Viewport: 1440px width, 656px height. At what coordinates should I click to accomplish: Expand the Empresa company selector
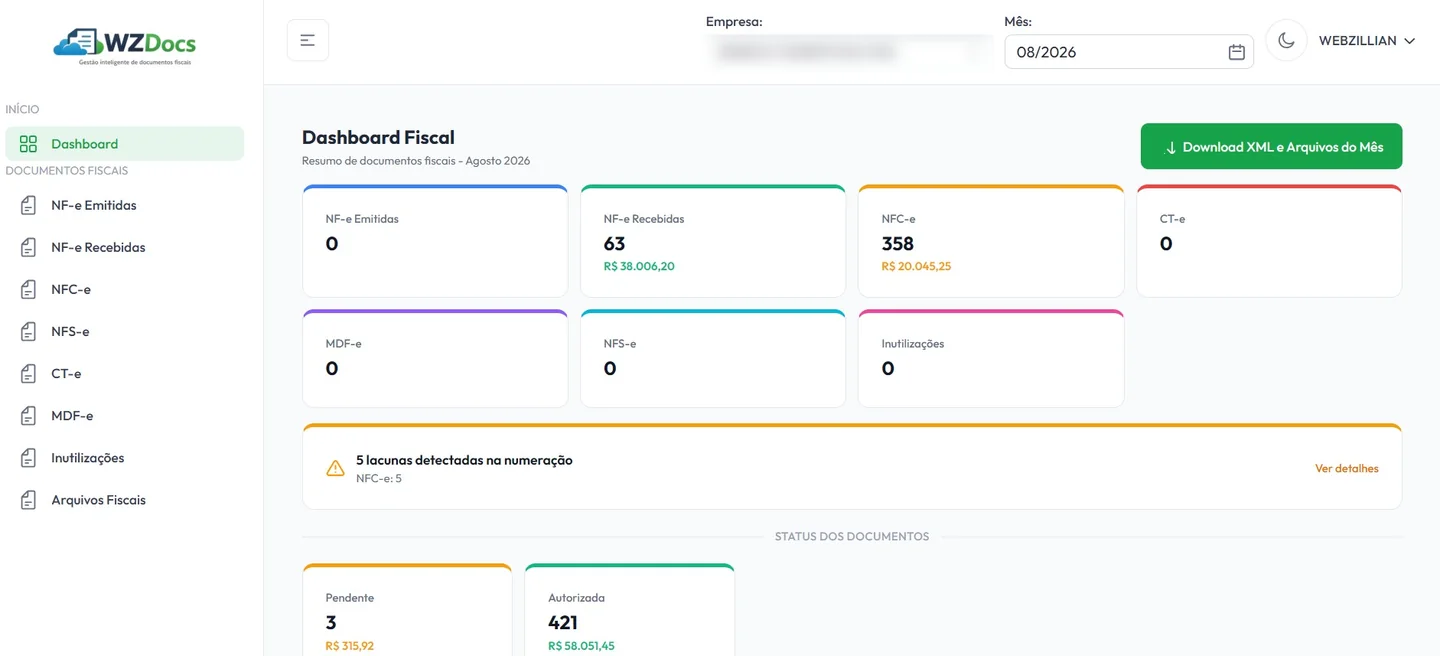[849, 52]
